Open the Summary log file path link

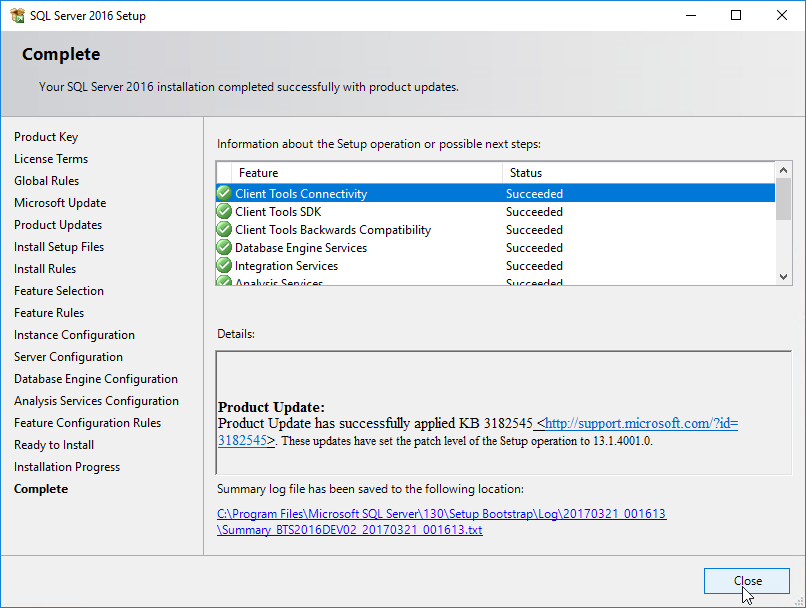point(442,522)
